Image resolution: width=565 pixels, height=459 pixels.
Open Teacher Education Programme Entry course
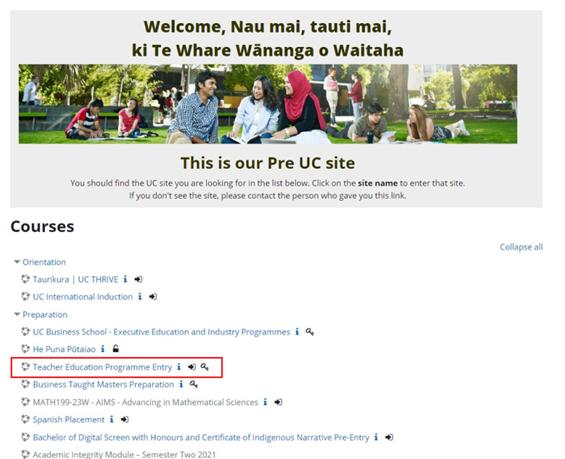(102, 367)
